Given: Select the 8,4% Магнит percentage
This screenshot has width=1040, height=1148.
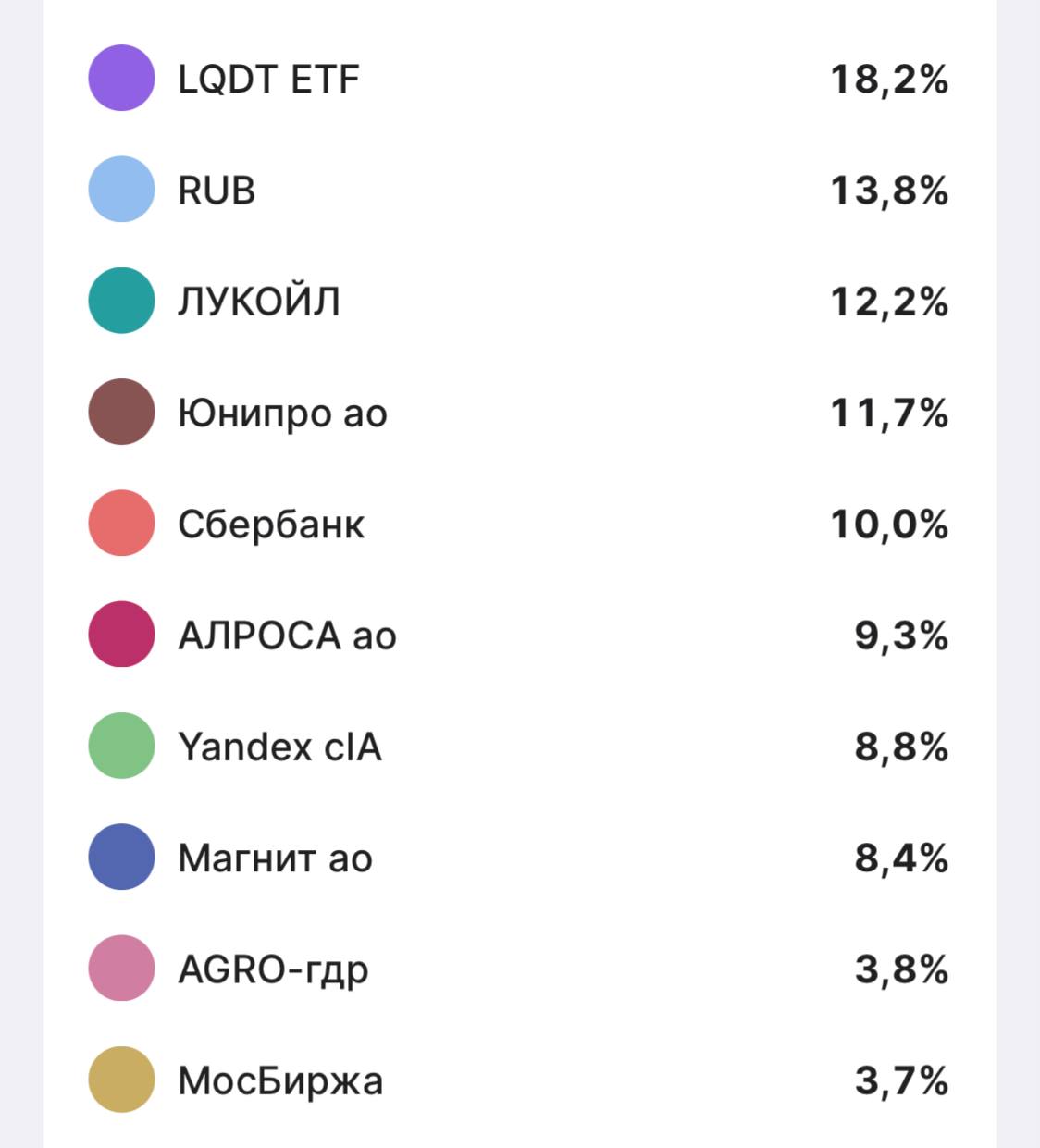Looking at the screenshot, I should click(x=901, y=858).
